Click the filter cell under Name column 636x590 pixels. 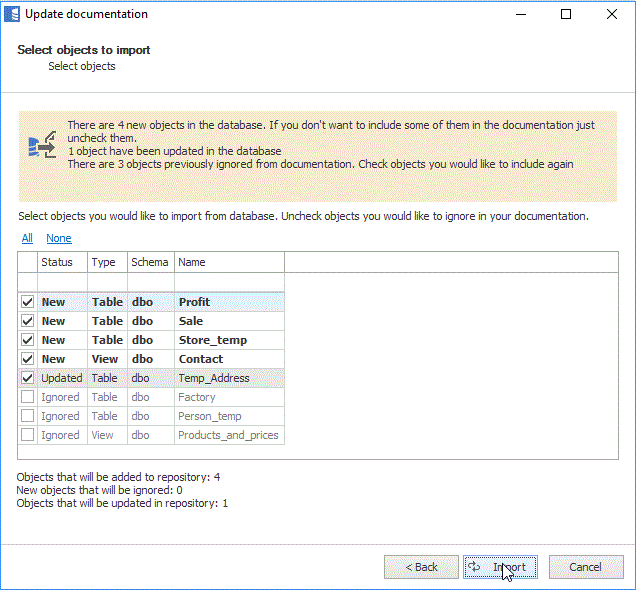[229, 282]
